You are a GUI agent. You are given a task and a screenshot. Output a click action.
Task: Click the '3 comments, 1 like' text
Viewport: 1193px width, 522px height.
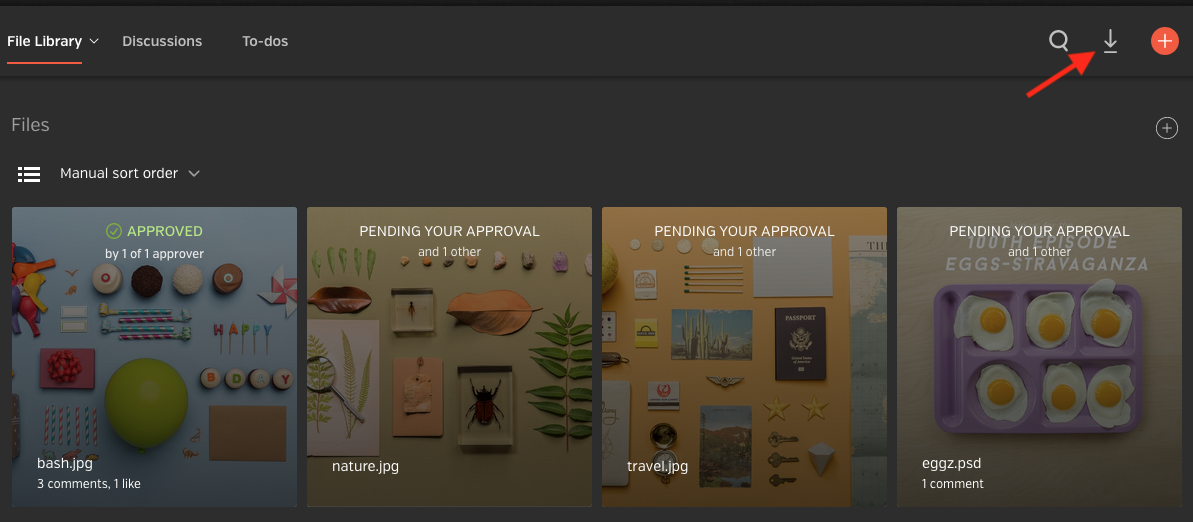click(88, 483)
